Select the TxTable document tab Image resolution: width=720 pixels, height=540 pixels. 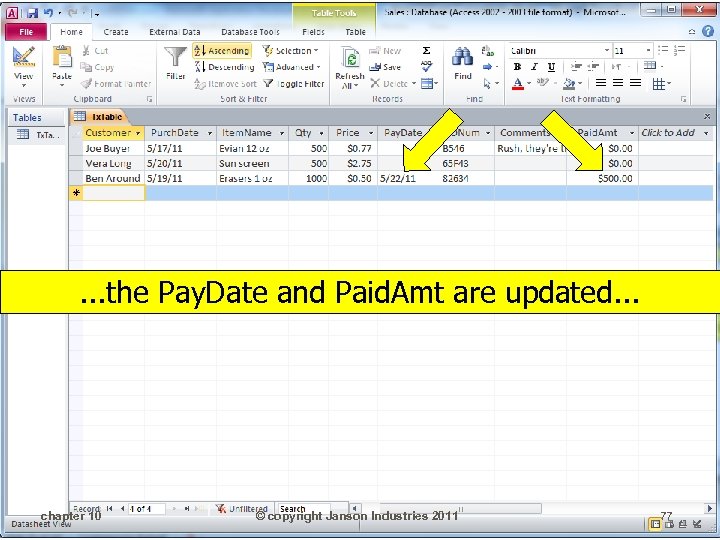coord(99,117)
